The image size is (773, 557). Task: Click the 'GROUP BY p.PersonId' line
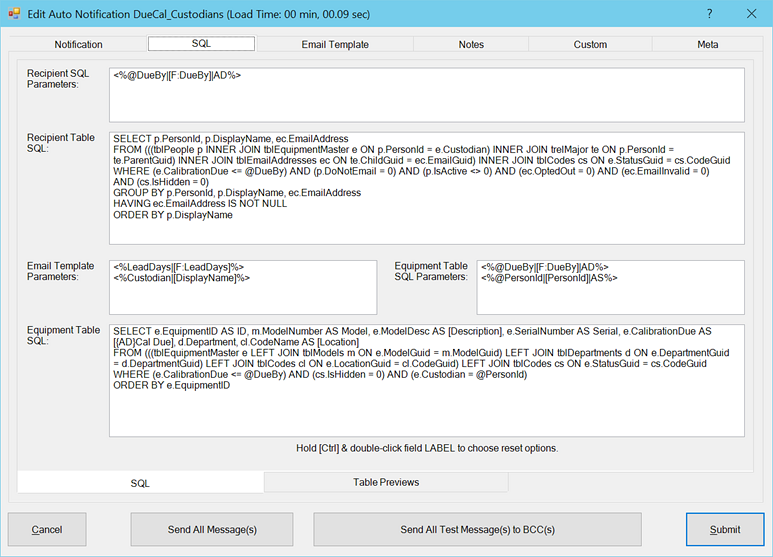237,193
